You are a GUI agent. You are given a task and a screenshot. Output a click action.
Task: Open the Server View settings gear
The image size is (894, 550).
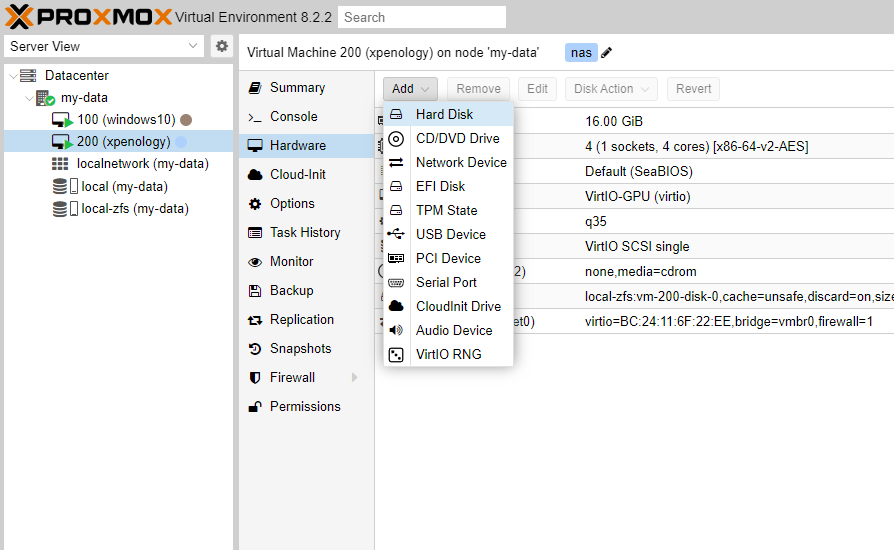point(222,46)
